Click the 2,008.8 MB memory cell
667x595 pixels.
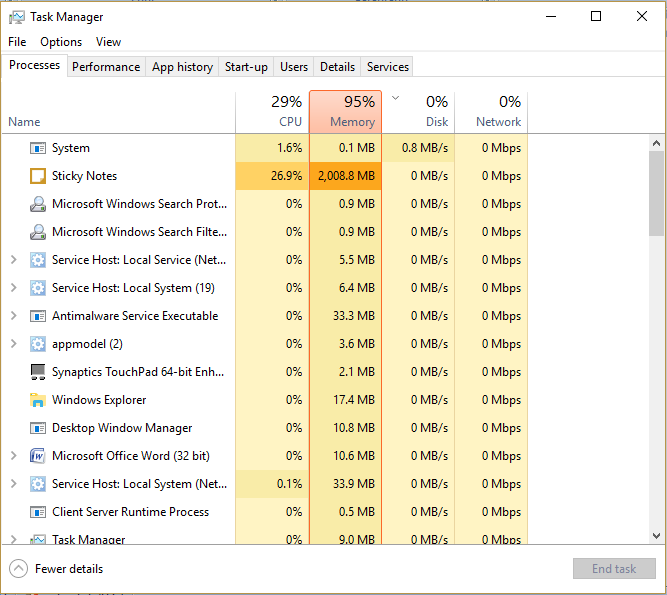(x=345, y=176)
